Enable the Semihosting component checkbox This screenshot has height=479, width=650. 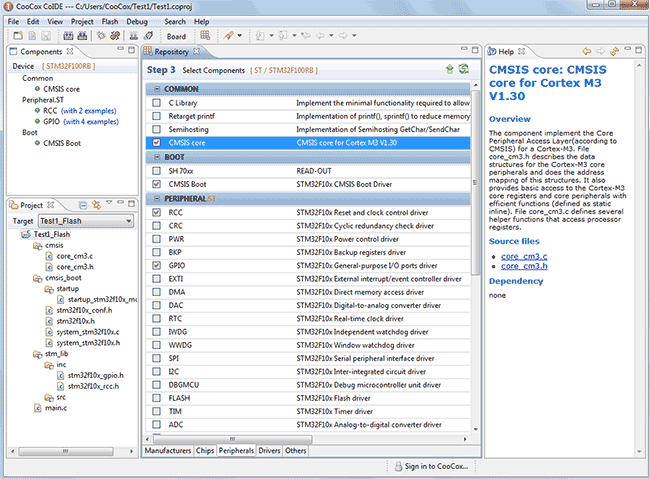156,129
